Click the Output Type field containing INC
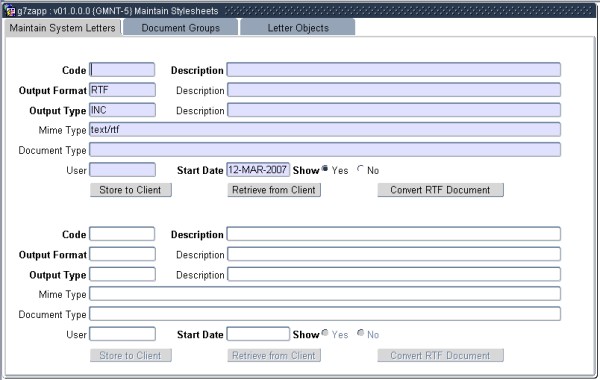 (122, 110)
